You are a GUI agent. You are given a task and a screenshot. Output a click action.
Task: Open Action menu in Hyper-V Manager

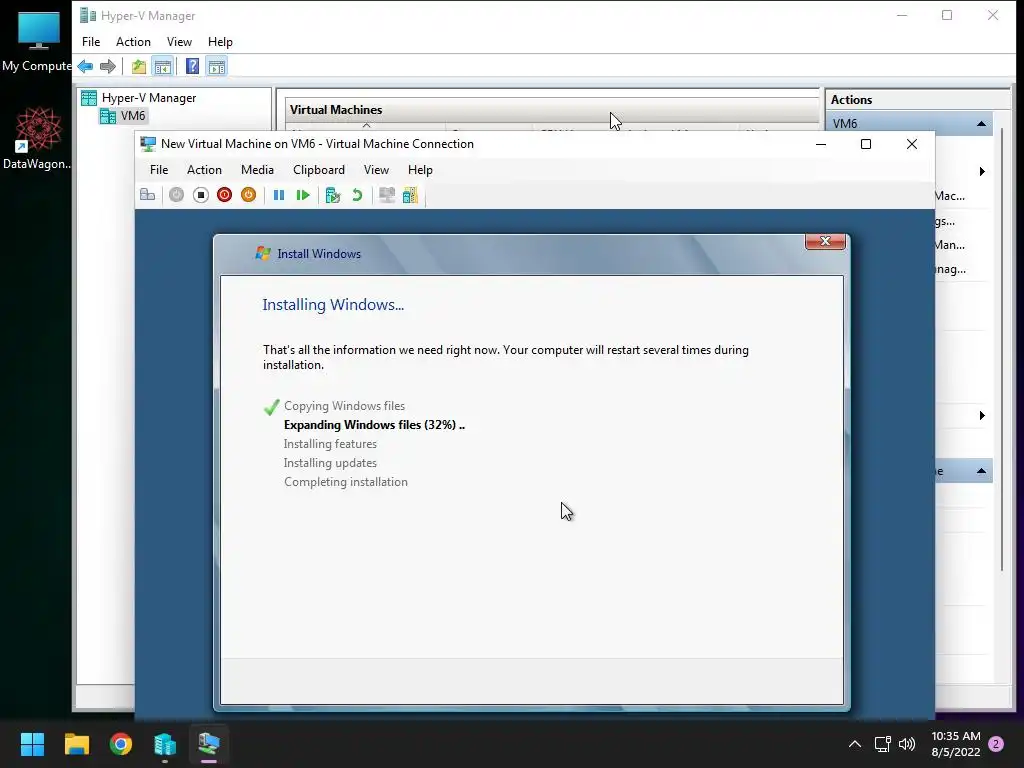(133, 42)
